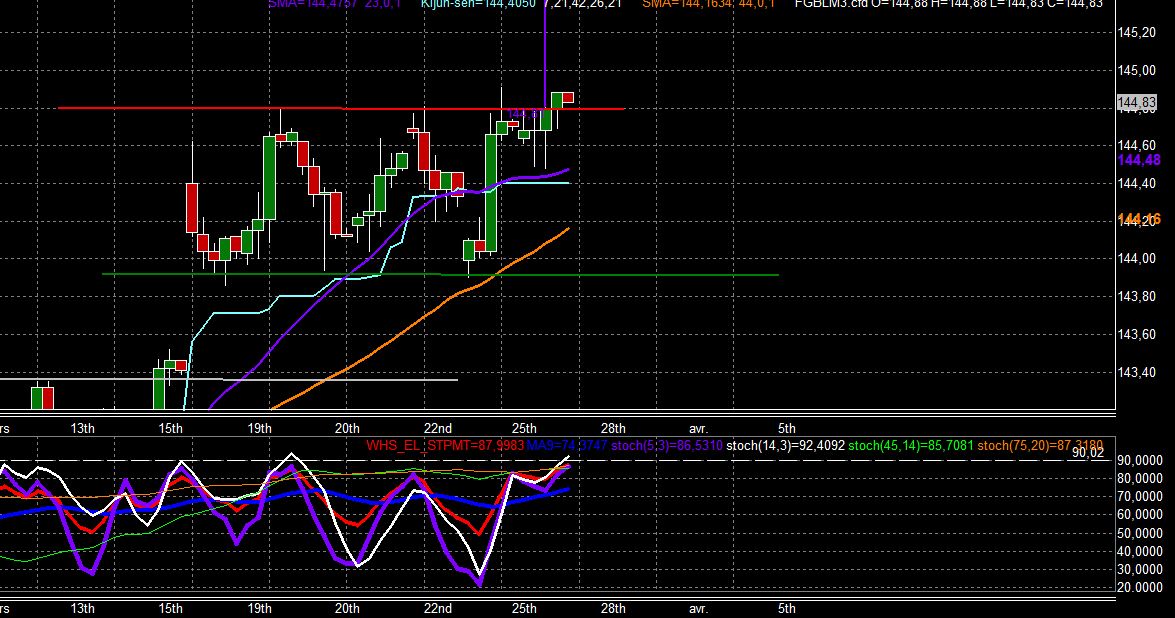
Task: Click the current price tag 144,83
Action: (1136, 103)
